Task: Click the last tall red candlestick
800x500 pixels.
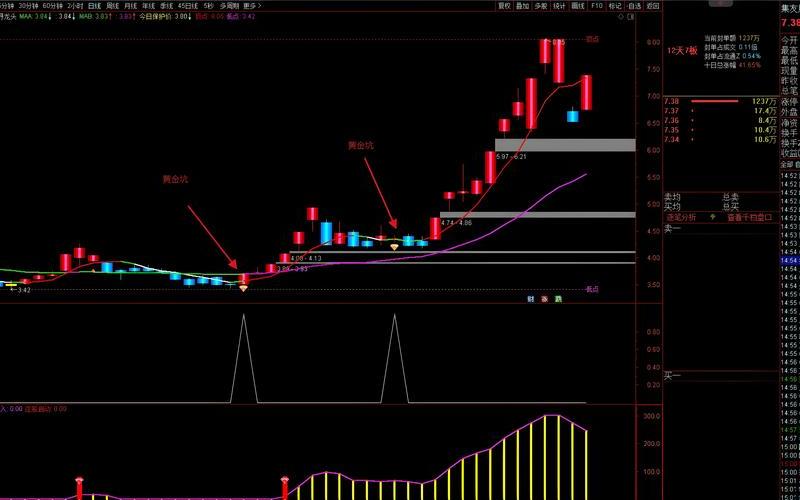Action: pyautogui.click(x=586, y=92)
